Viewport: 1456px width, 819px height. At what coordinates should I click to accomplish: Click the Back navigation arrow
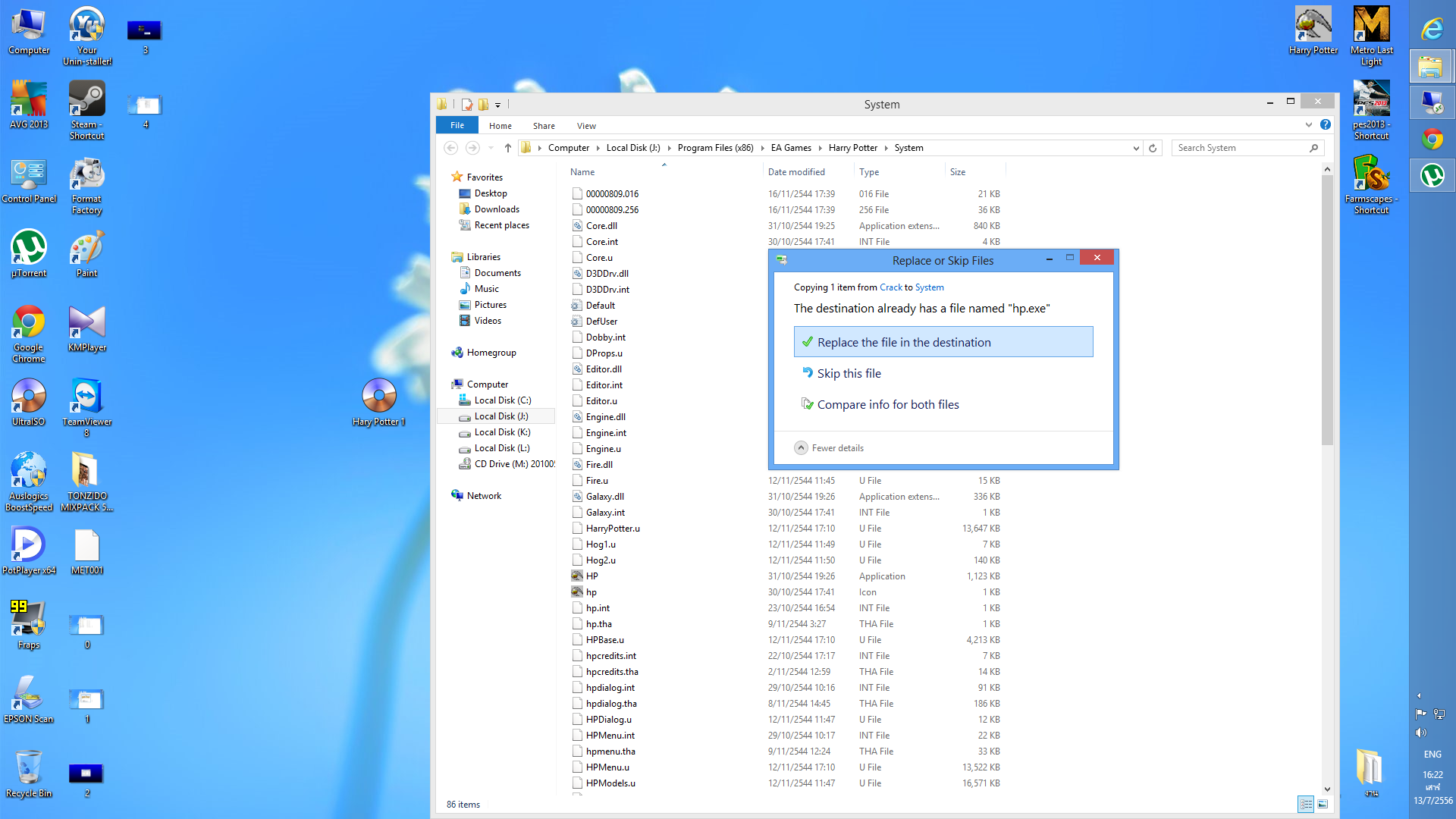[x=451, y=148]
